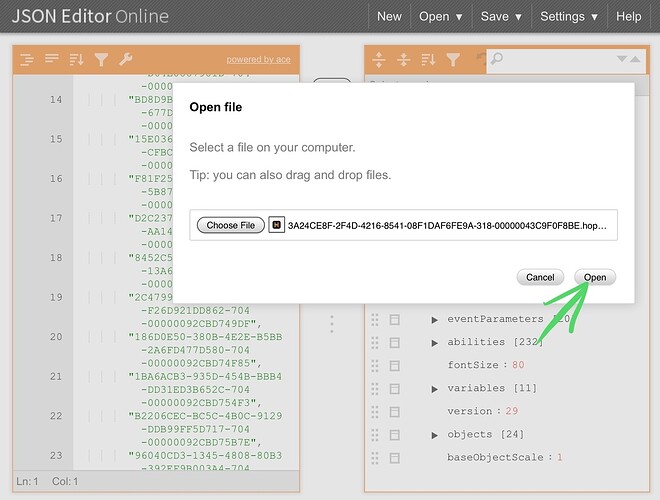Expand the objects node
Screen dimensions: 660x500
click(x=434, y=435)
